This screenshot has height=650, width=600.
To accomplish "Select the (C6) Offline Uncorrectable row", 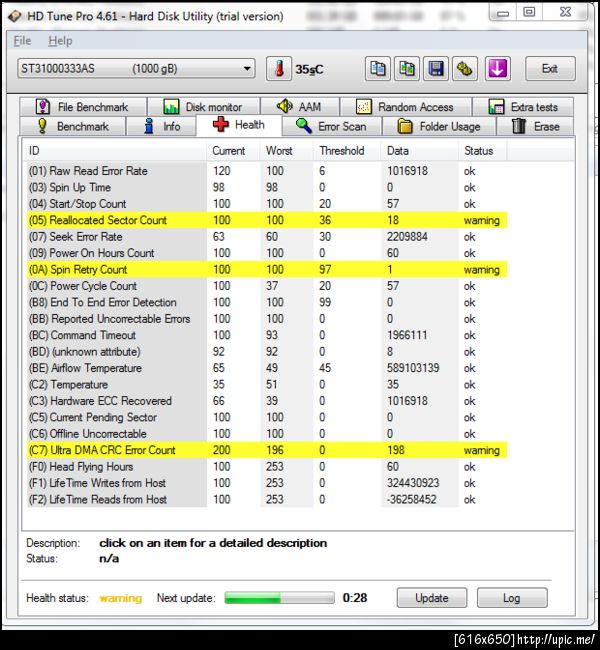I will (267, 434).
